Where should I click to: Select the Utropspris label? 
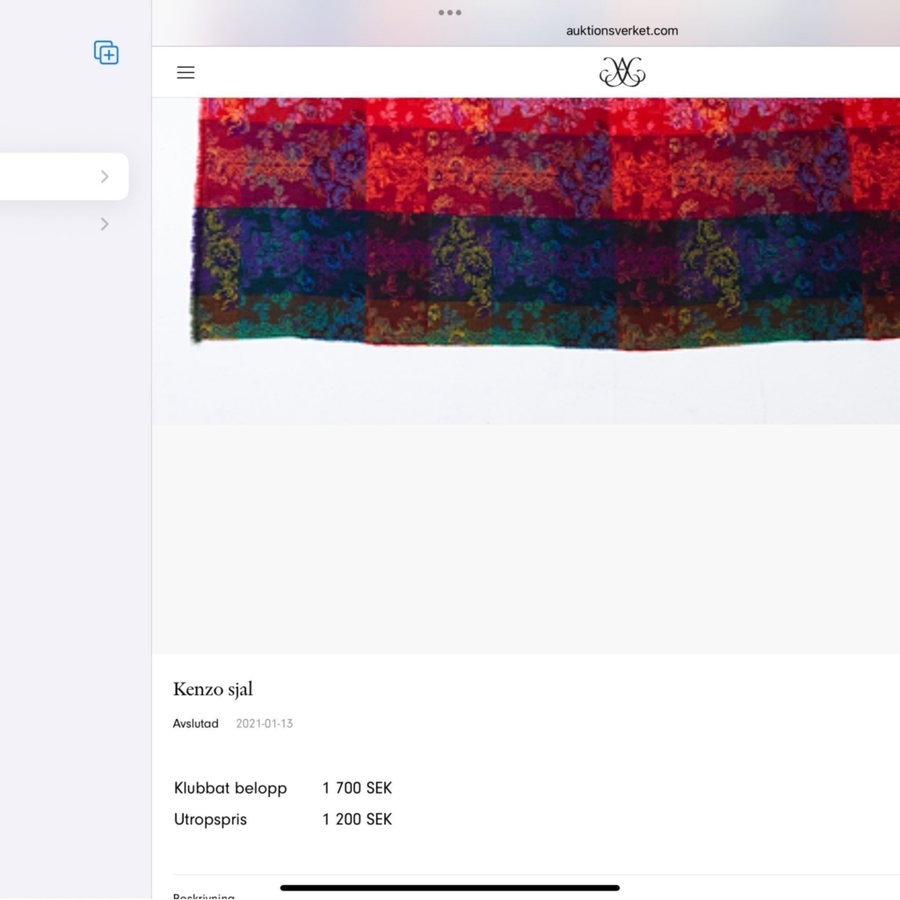(x=210, y=820)
